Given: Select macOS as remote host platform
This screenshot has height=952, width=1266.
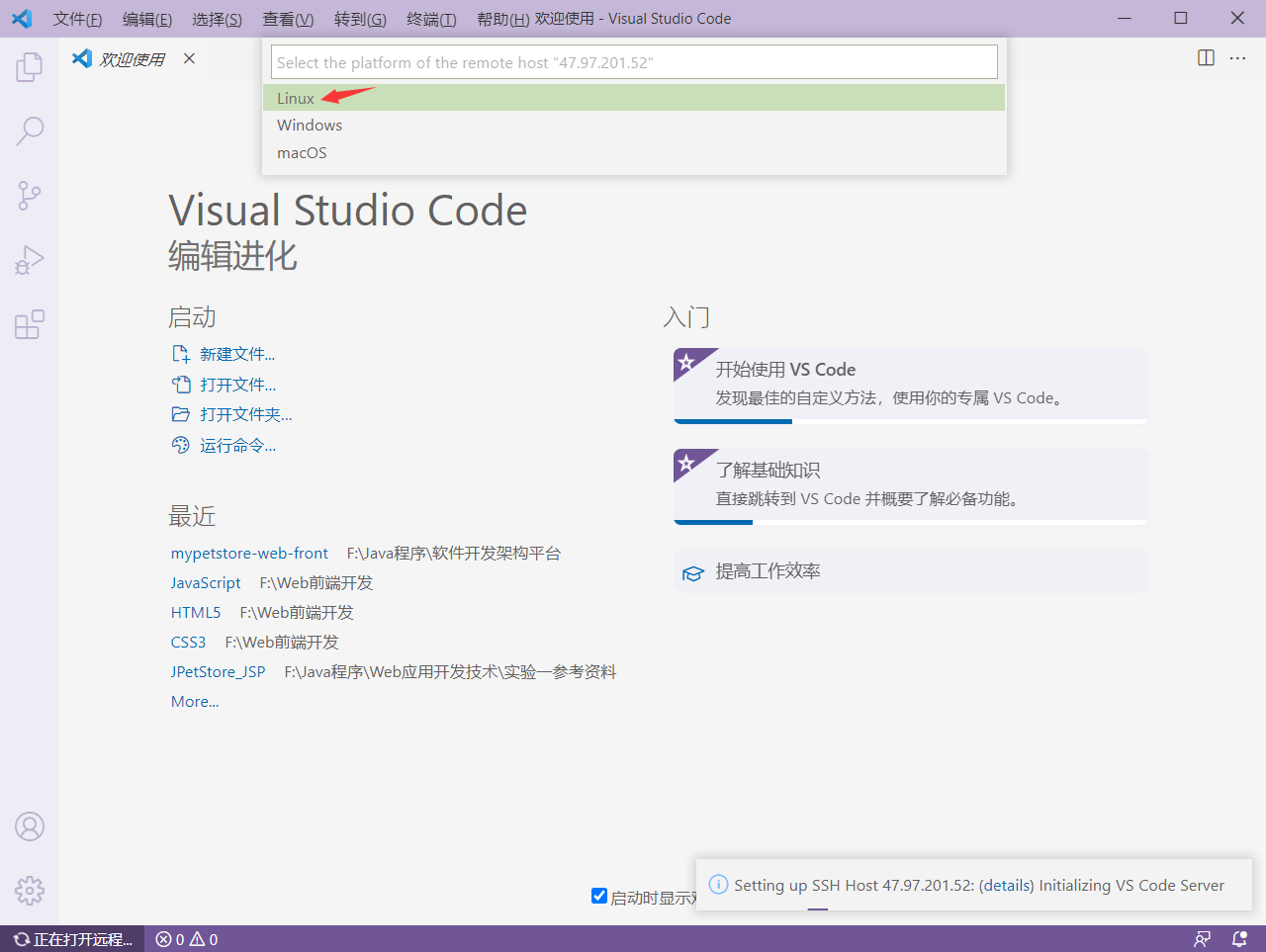Looking at the screenshot, I should point(634,152).
